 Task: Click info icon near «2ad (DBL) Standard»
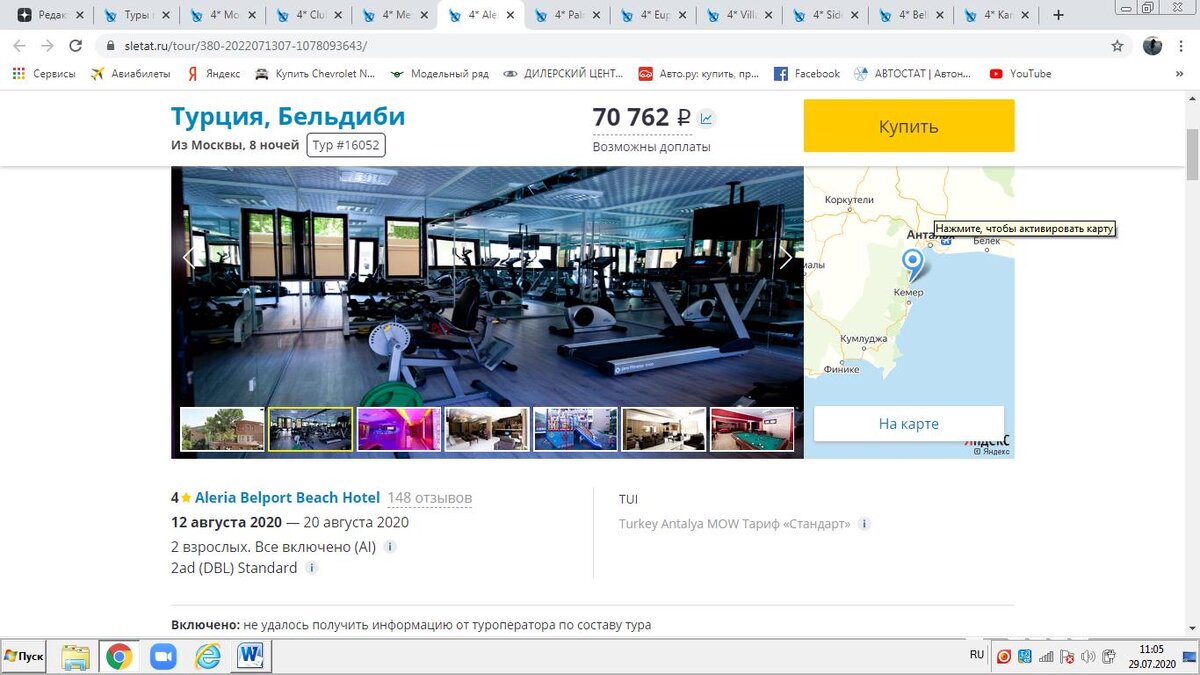311,568
